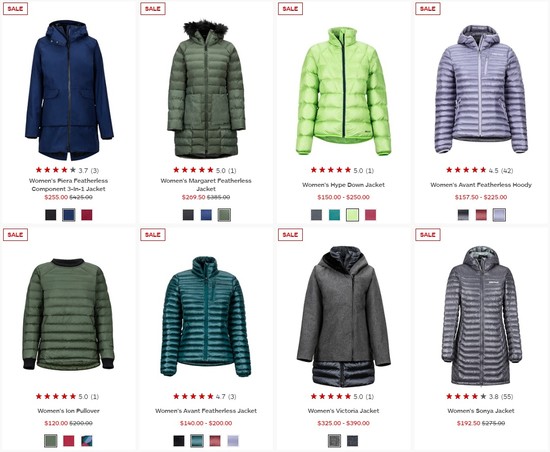View the 42 reviews for Avant Hoody
This screenshot has width=550, height=452.
[507, 171]
